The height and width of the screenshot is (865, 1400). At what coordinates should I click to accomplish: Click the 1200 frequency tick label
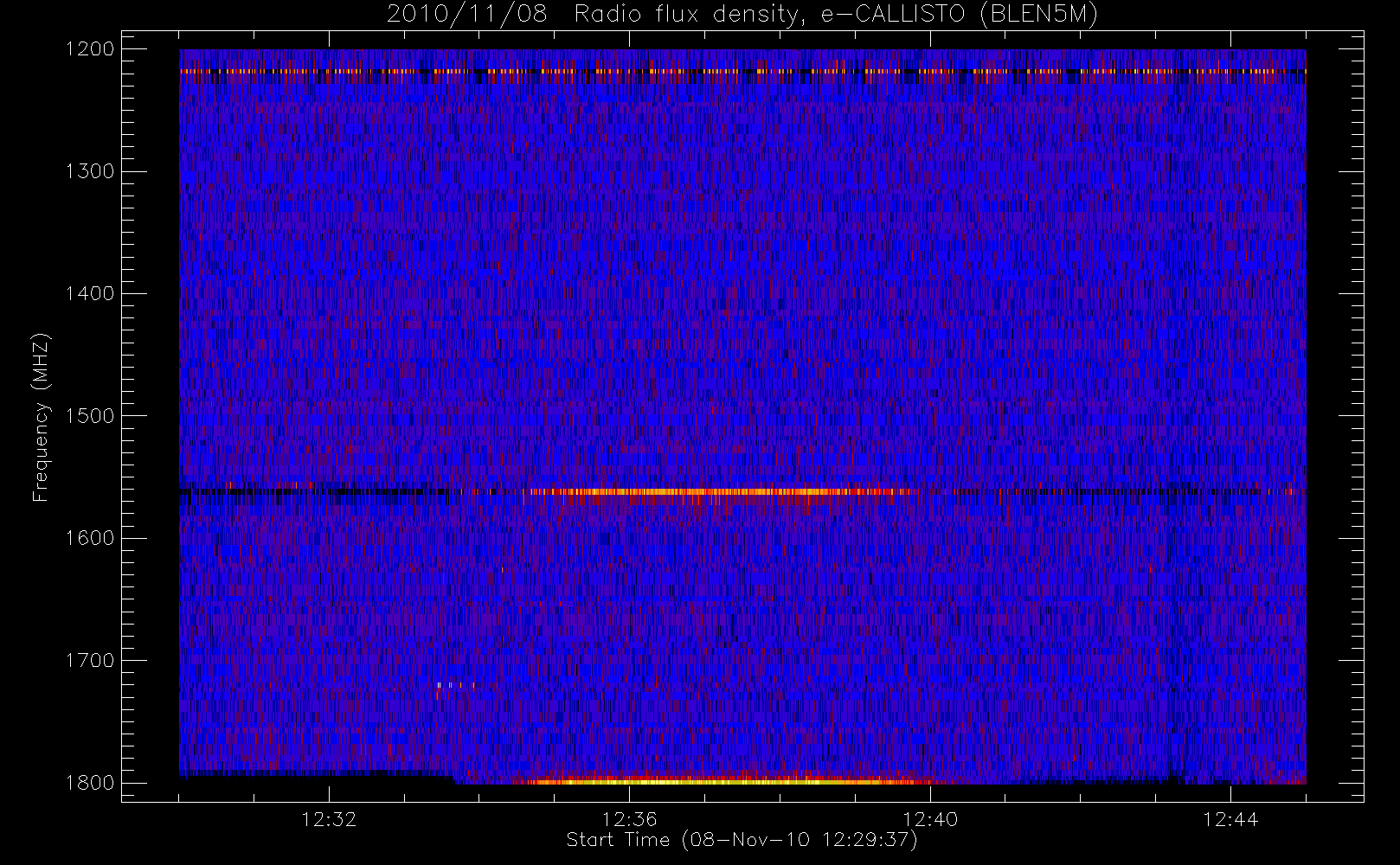tap(90, 49)
